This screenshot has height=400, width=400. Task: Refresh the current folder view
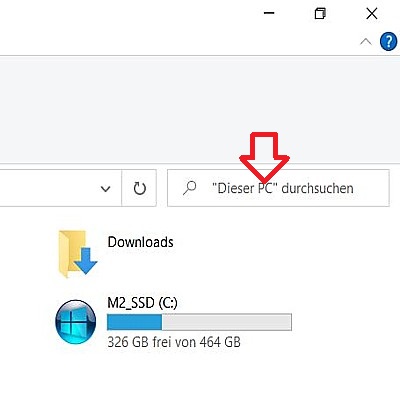click(x=139, y=188)
